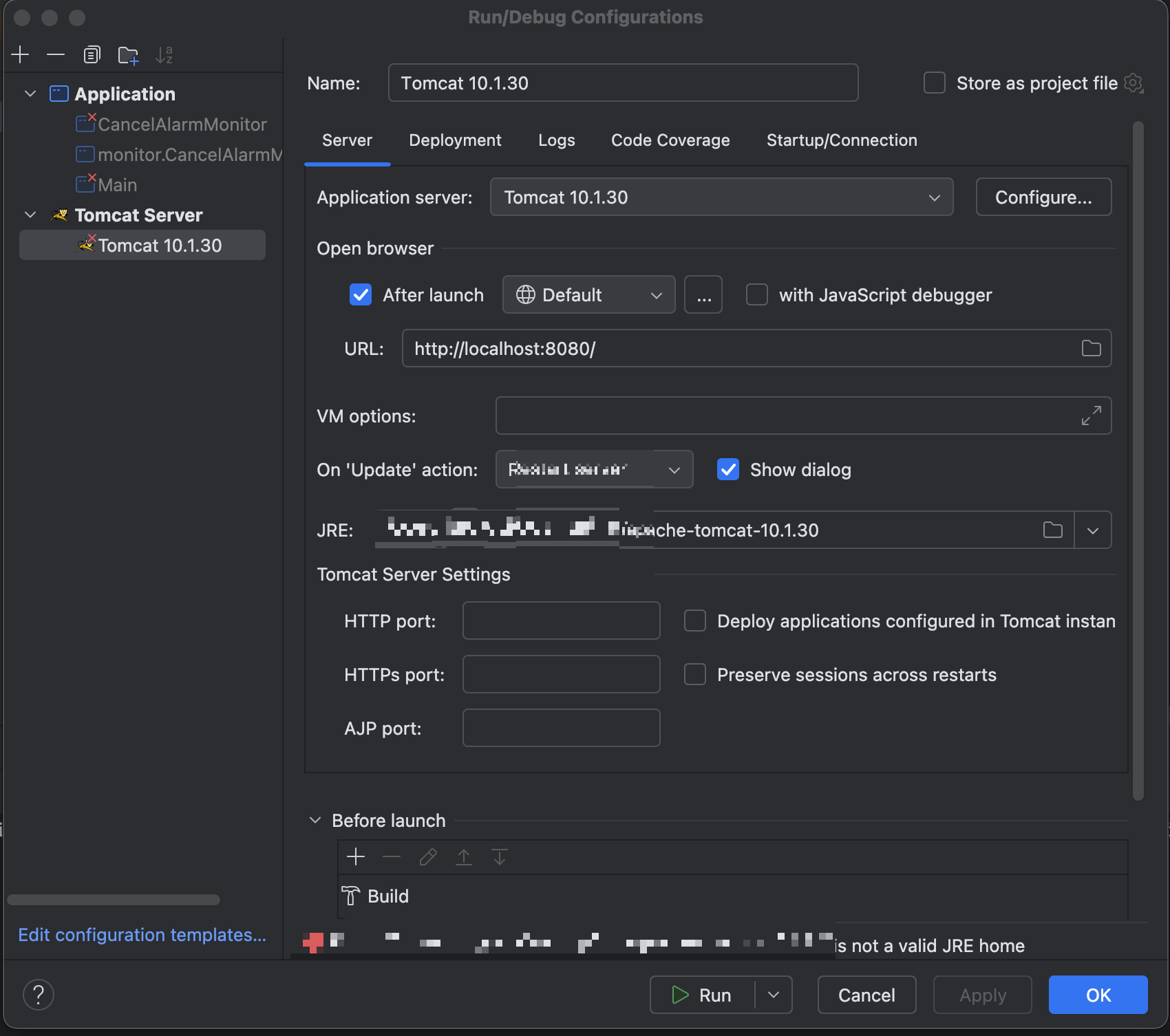Sort configurations alphabetically
Image resolution: width=1170 pixels, height=1036 pixels.
point(164,54)
